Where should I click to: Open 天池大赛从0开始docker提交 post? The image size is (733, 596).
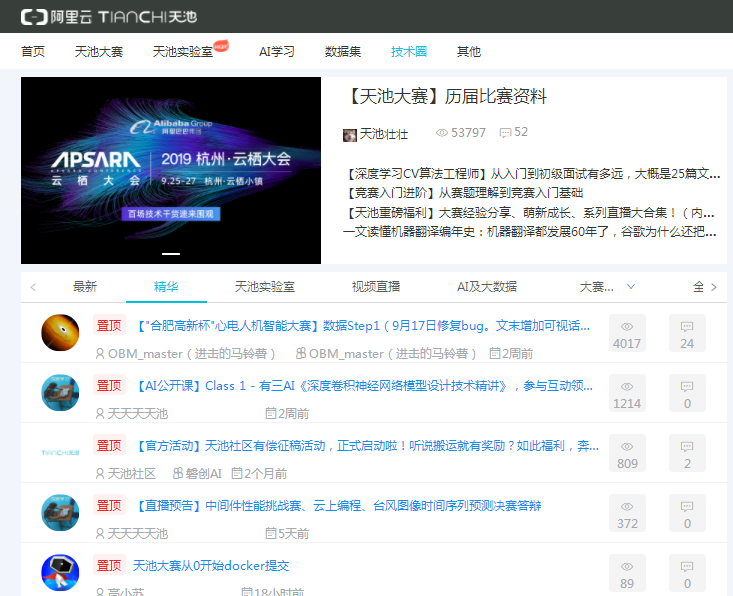pos(211,566)
